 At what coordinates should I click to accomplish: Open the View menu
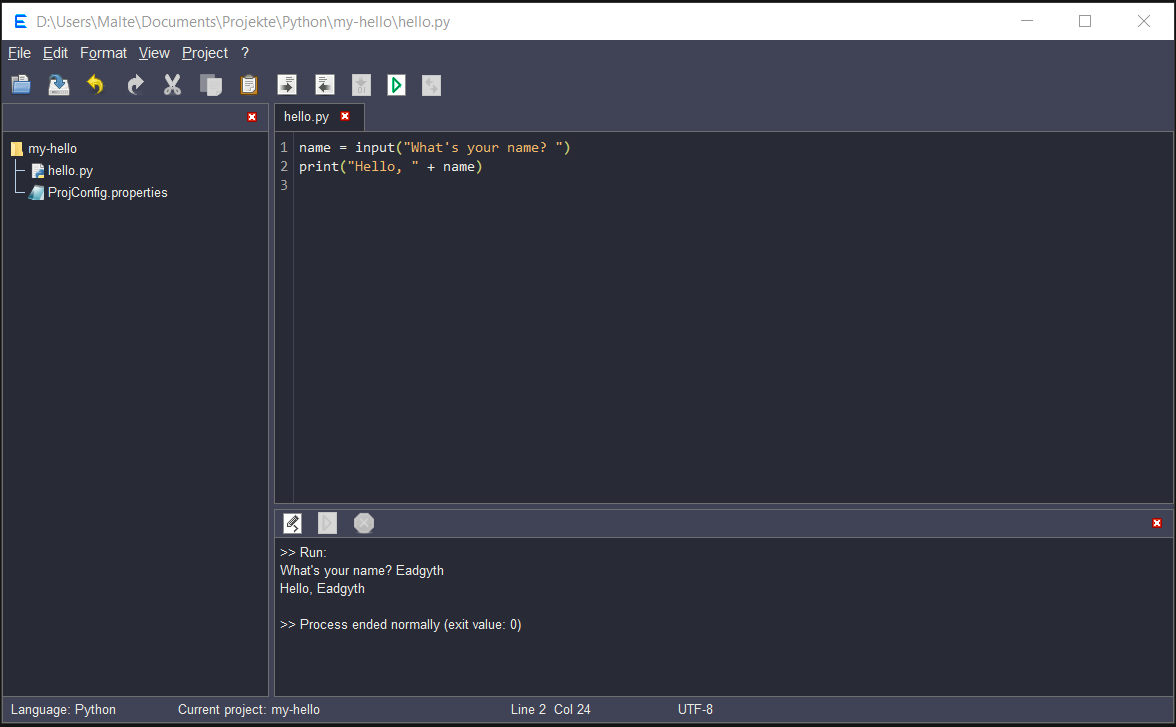point(154,53)
